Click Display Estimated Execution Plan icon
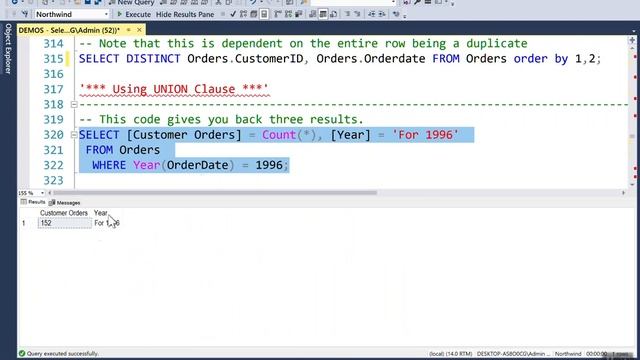 (243, 14)
